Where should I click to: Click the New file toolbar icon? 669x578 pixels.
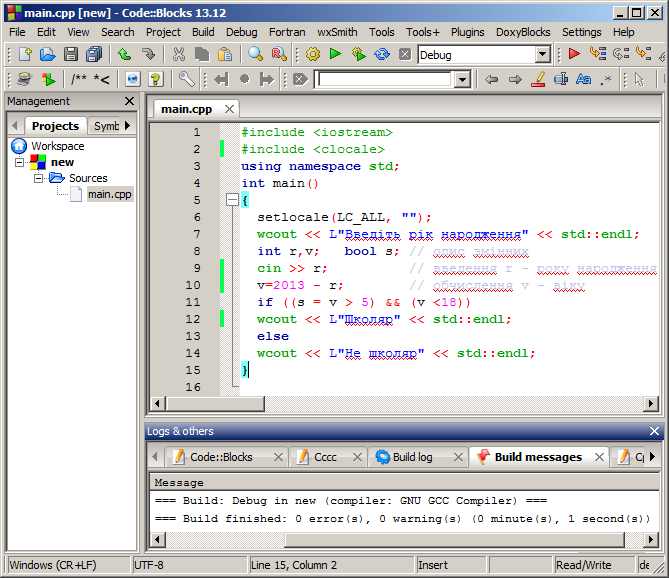(x=25, y=55)
